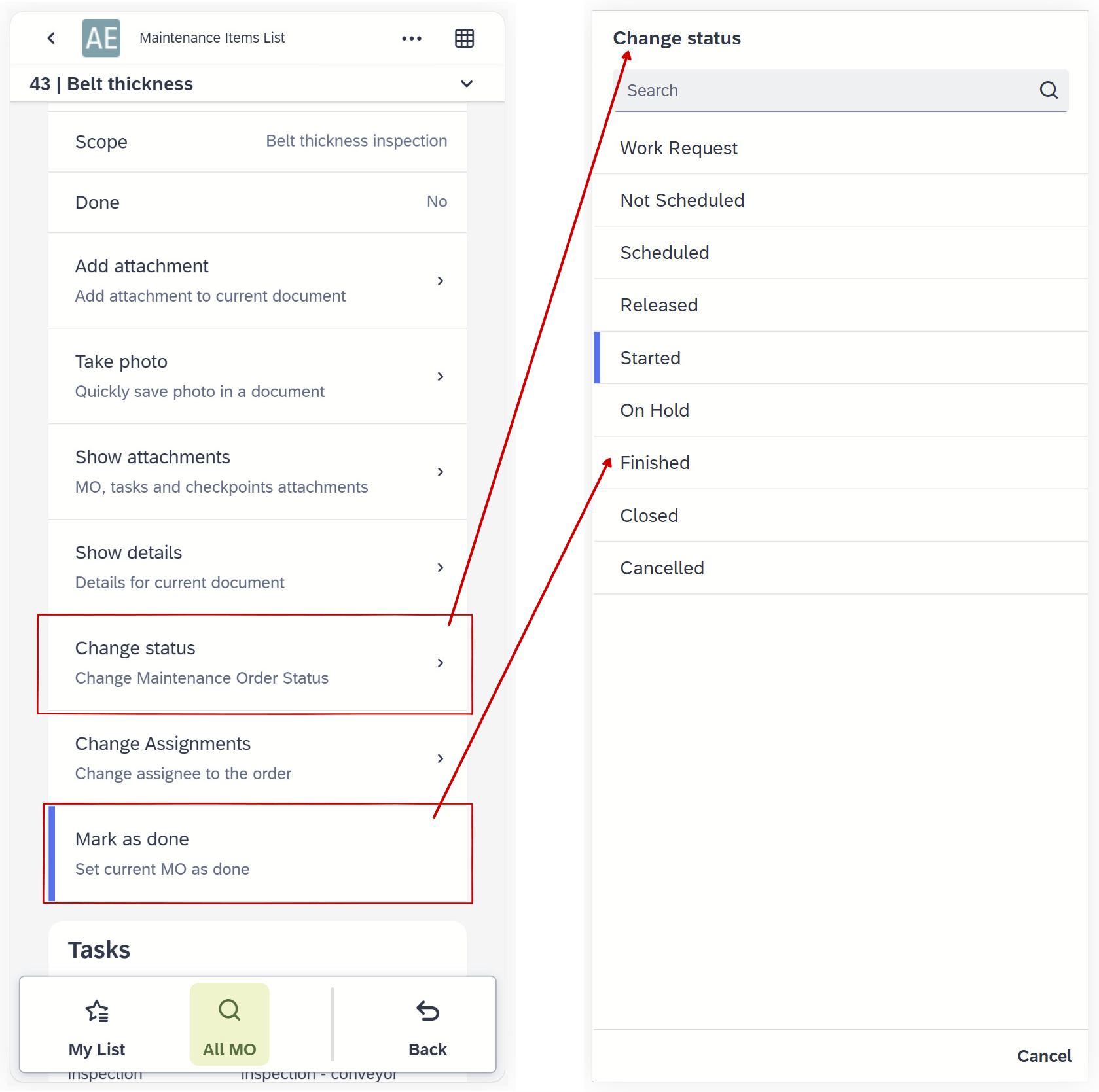Viewport: 1099px width, 1092px height.
Task: Expand the 43 | Belt thickness dropdown
Action: pyautogui.click(x=467, y=84)
